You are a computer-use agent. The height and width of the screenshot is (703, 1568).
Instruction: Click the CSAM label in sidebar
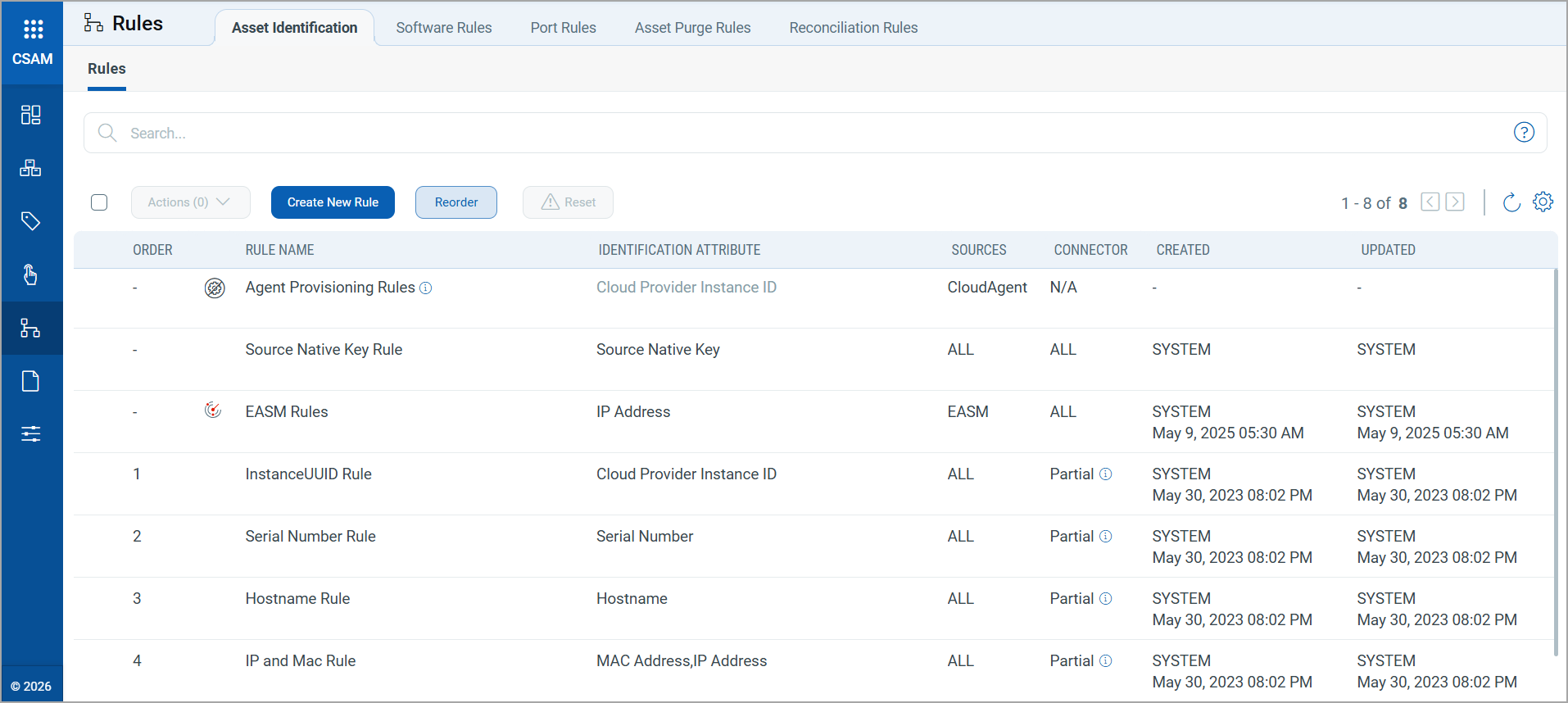pyautogui.click(x=33, y=59)
